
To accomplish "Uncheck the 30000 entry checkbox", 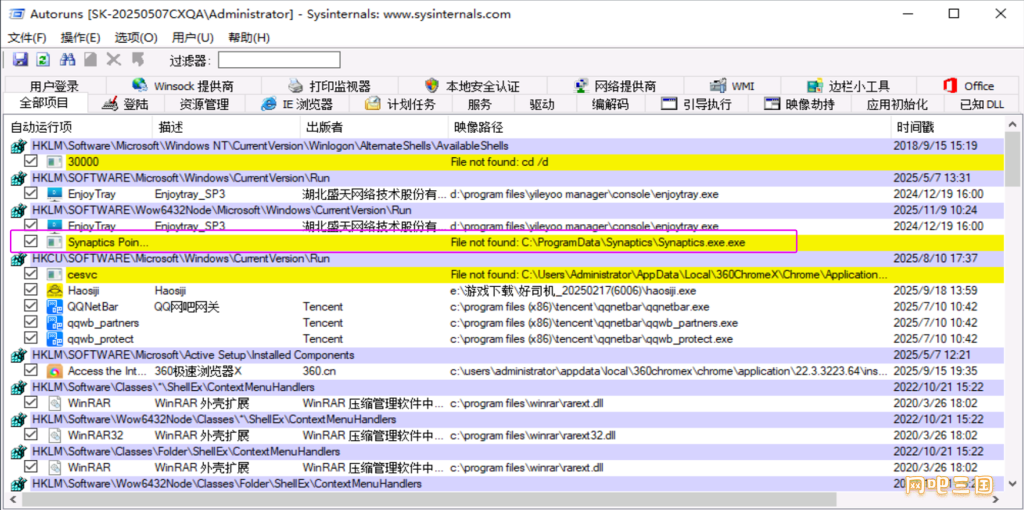I will coord(31,161).
